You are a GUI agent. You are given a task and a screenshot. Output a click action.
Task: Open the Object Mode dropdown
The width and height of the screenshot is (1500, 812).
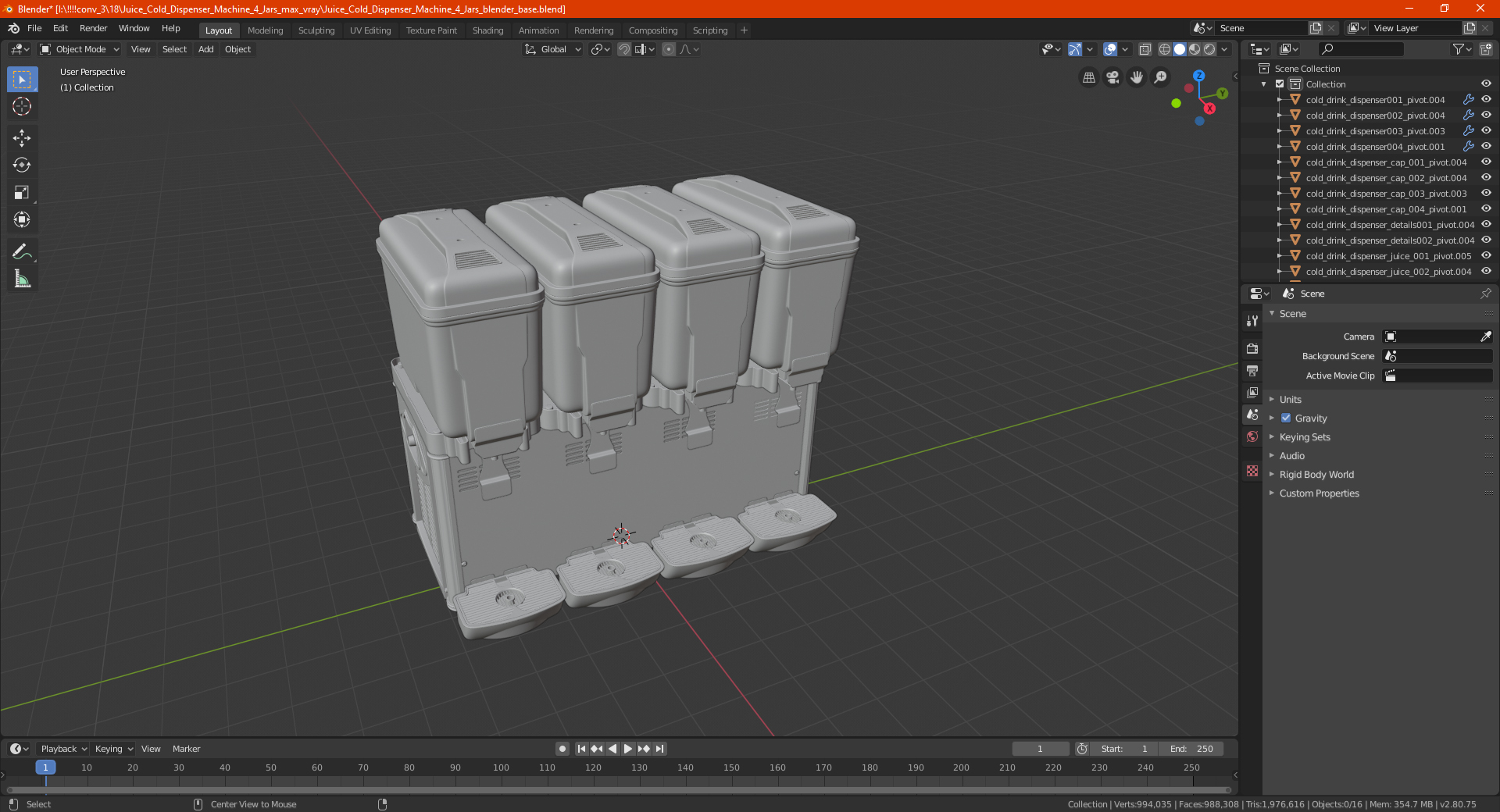tap(80, 49)
